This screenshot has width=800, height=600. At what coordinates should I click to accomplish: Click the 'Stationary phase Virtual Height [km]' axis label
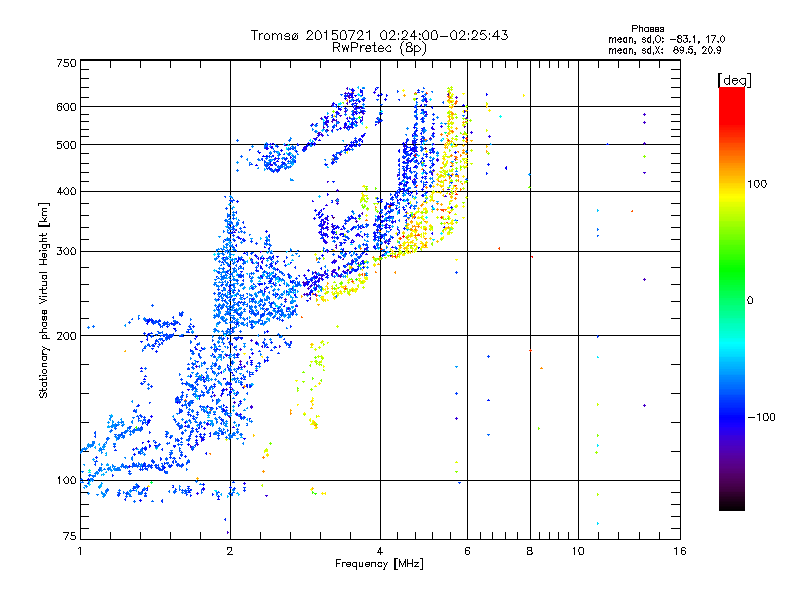pyautogui.click(x=44, y=300)
